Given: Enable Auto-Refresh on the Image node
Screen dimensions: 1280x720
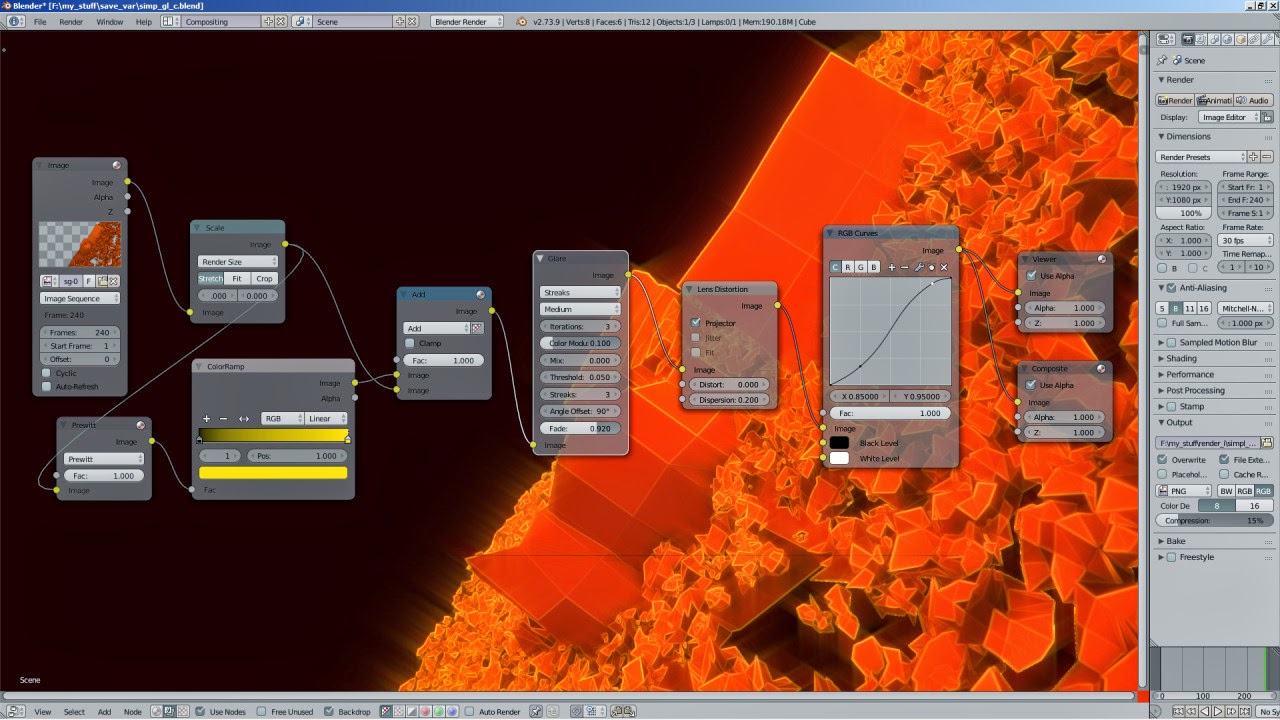Looking at the screenshot, I should (46, 386).
